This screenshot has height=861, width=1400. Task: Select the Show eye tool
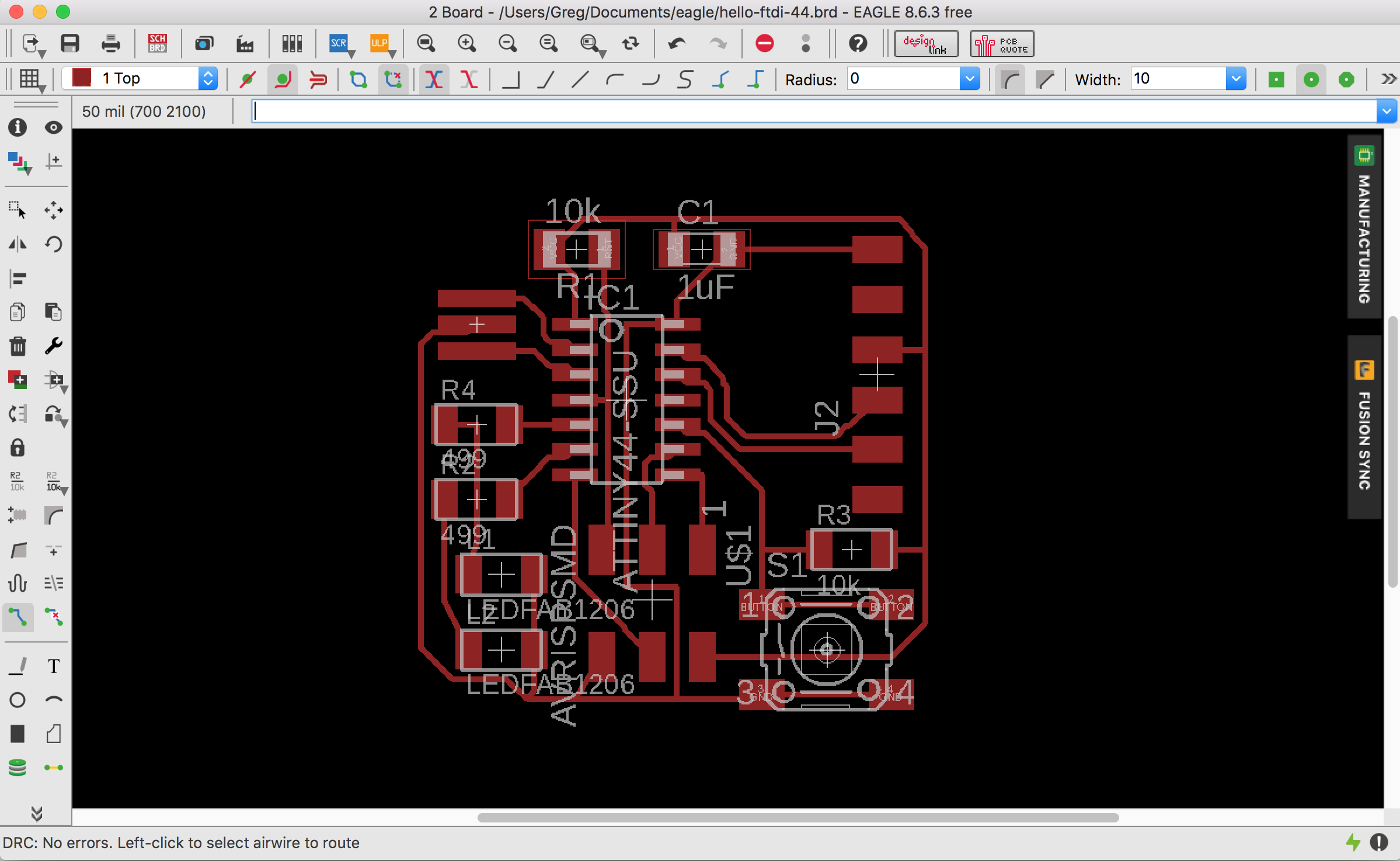pyautogui.click(x=54, y=127)
